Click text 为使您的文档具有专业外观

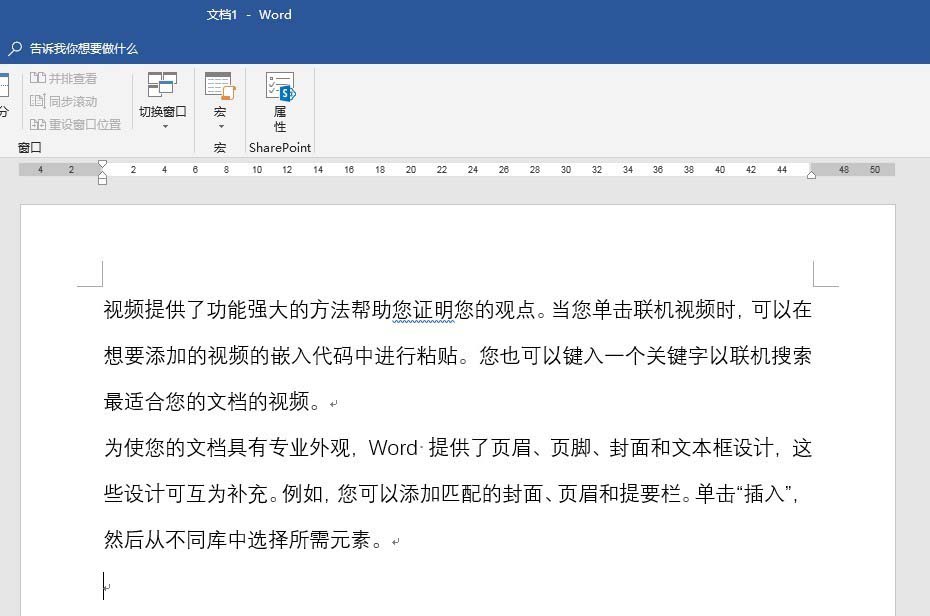coord(227,448)
